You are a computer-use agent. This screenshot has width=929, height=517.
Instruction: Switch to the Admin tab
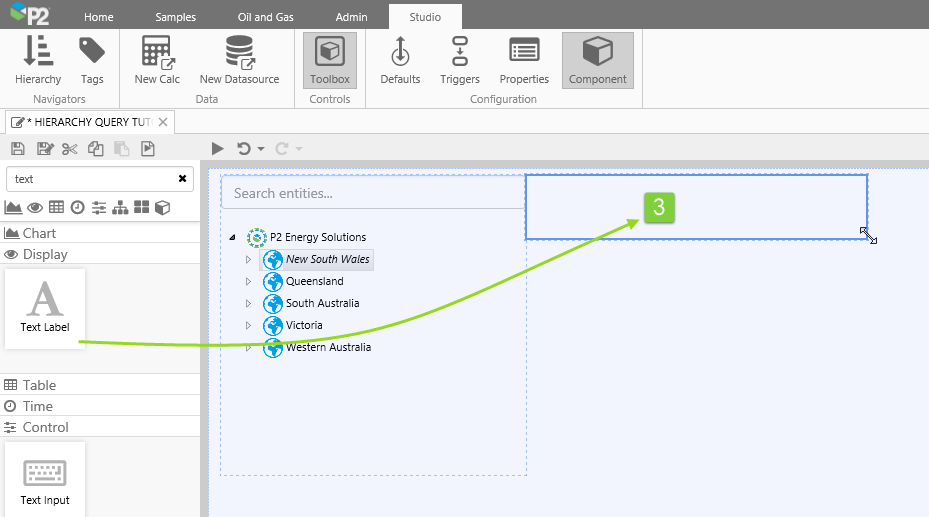click(x=351, y=17)
